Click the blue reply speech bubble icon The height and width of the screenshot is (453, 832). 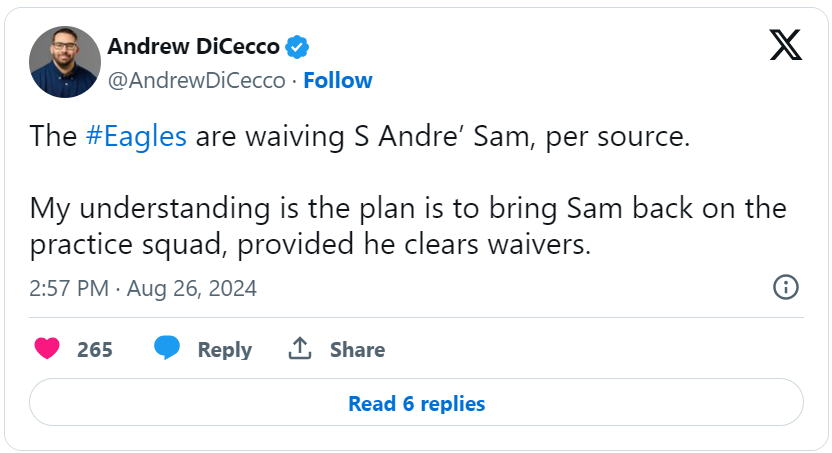[167, 349]
